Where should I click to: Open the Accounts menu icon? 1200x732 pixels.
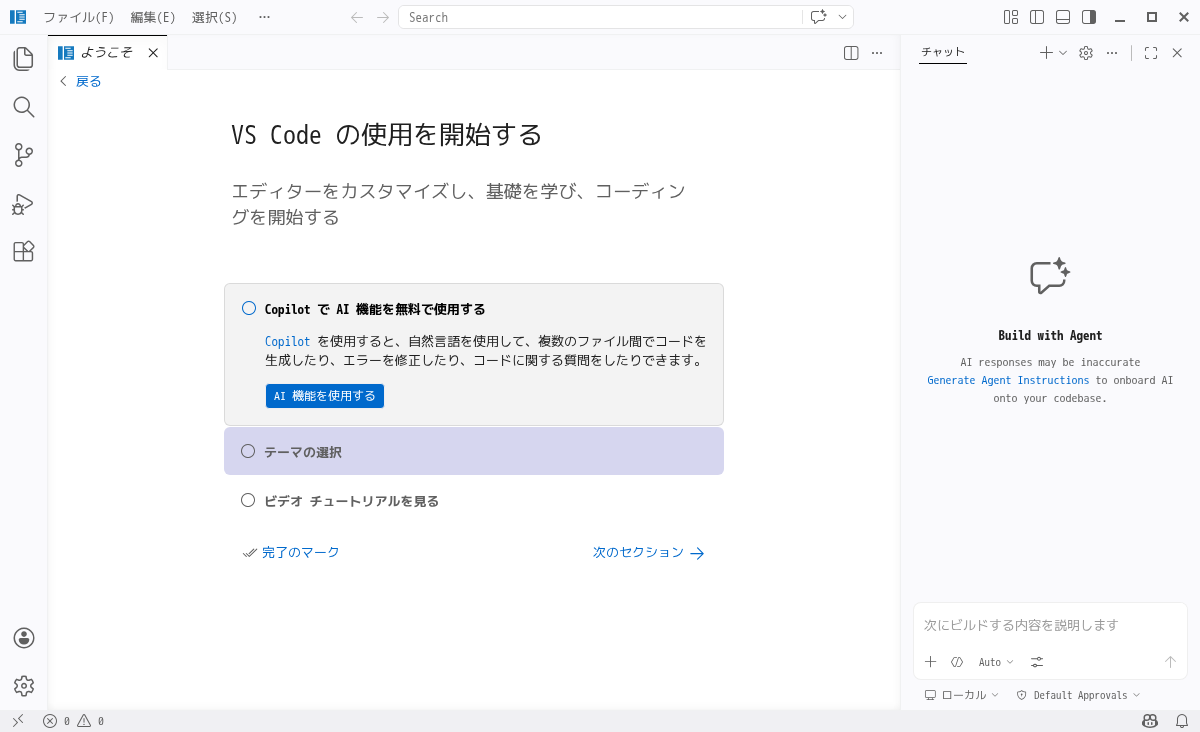(x=24, y=638)
